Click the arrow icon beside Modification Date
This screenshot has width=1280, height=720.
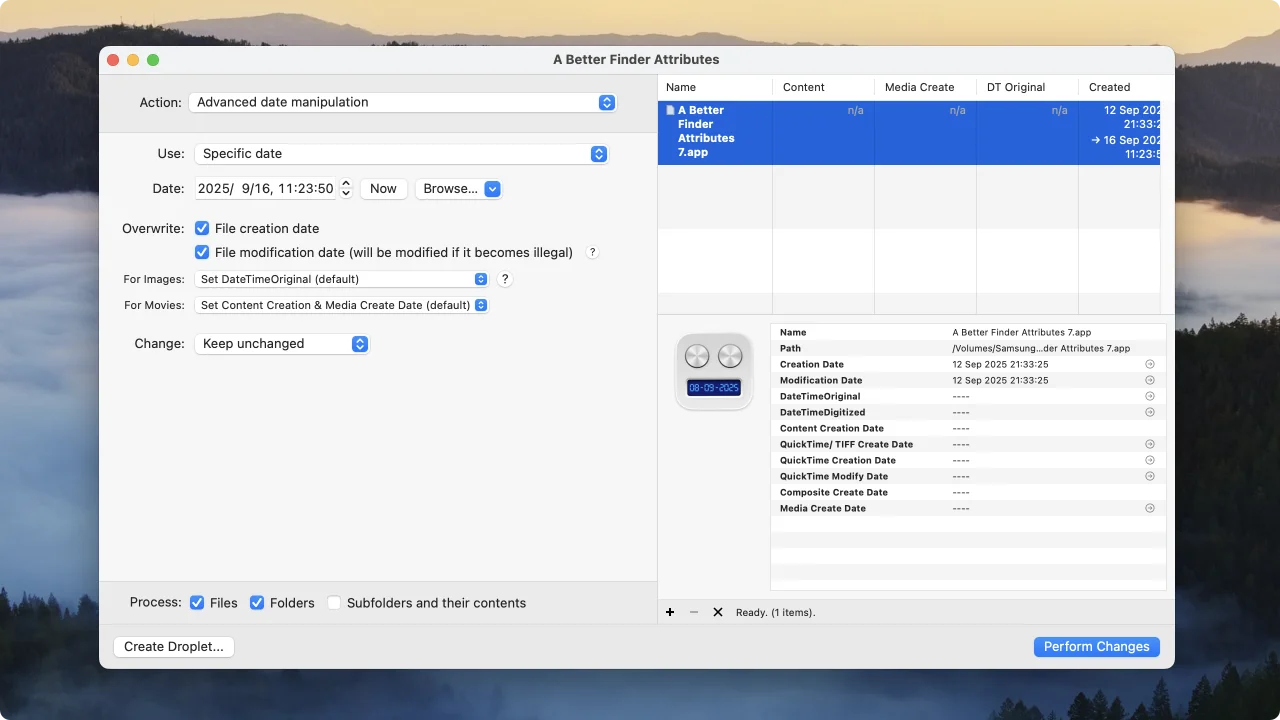[1149, 380]
